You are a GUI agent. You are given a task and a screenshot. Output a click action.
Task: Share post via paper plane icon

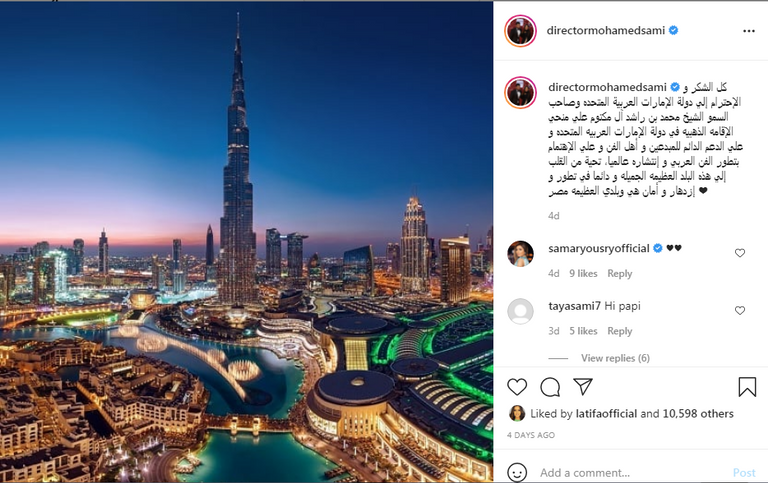click(x=583, y=386)
